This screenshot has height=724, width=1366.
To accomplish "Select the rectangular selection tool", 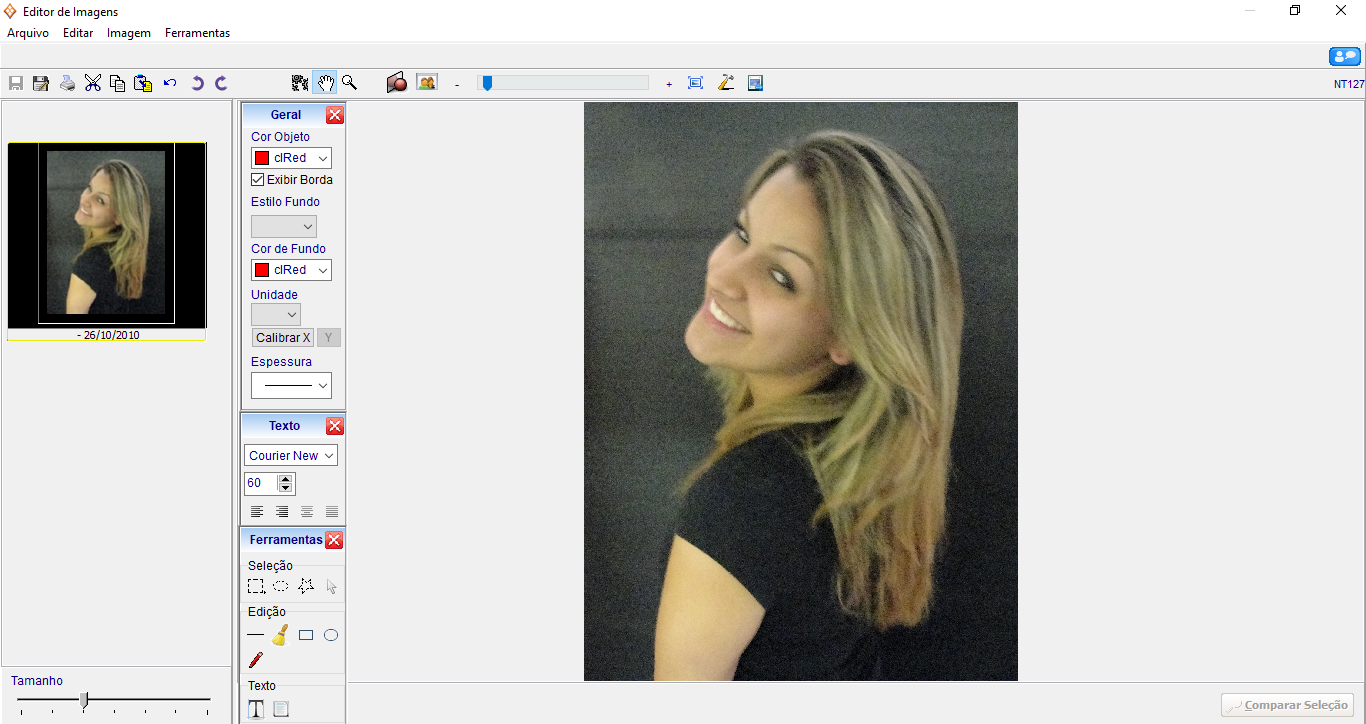I will pyautogui.click(x=256, y=587).
